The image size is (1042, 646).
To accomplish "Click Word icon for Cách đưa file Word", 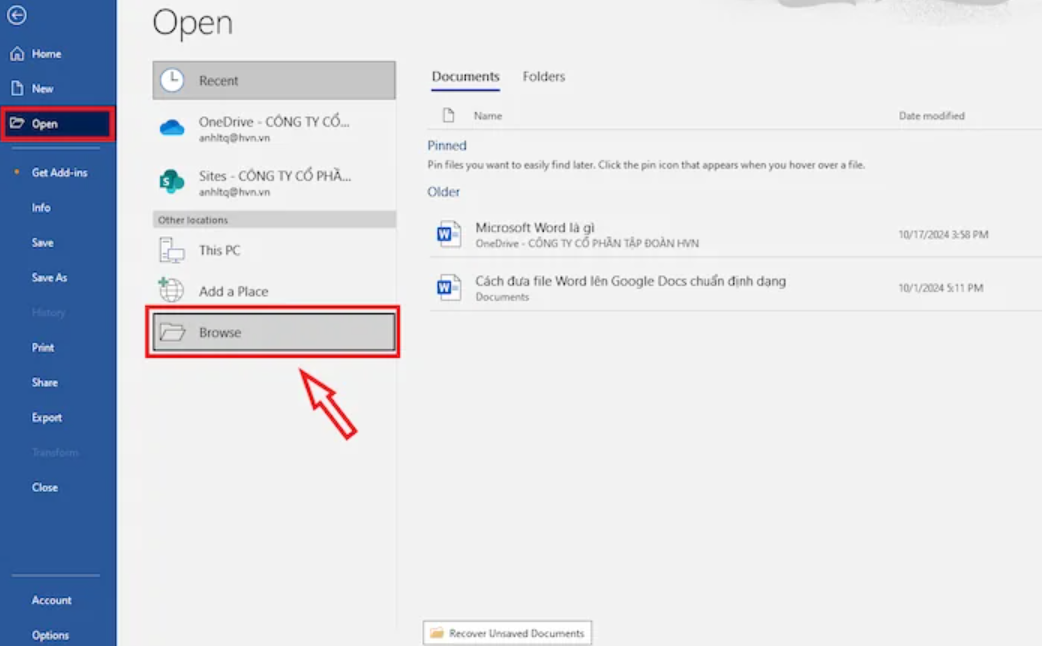I will [449, 288].
